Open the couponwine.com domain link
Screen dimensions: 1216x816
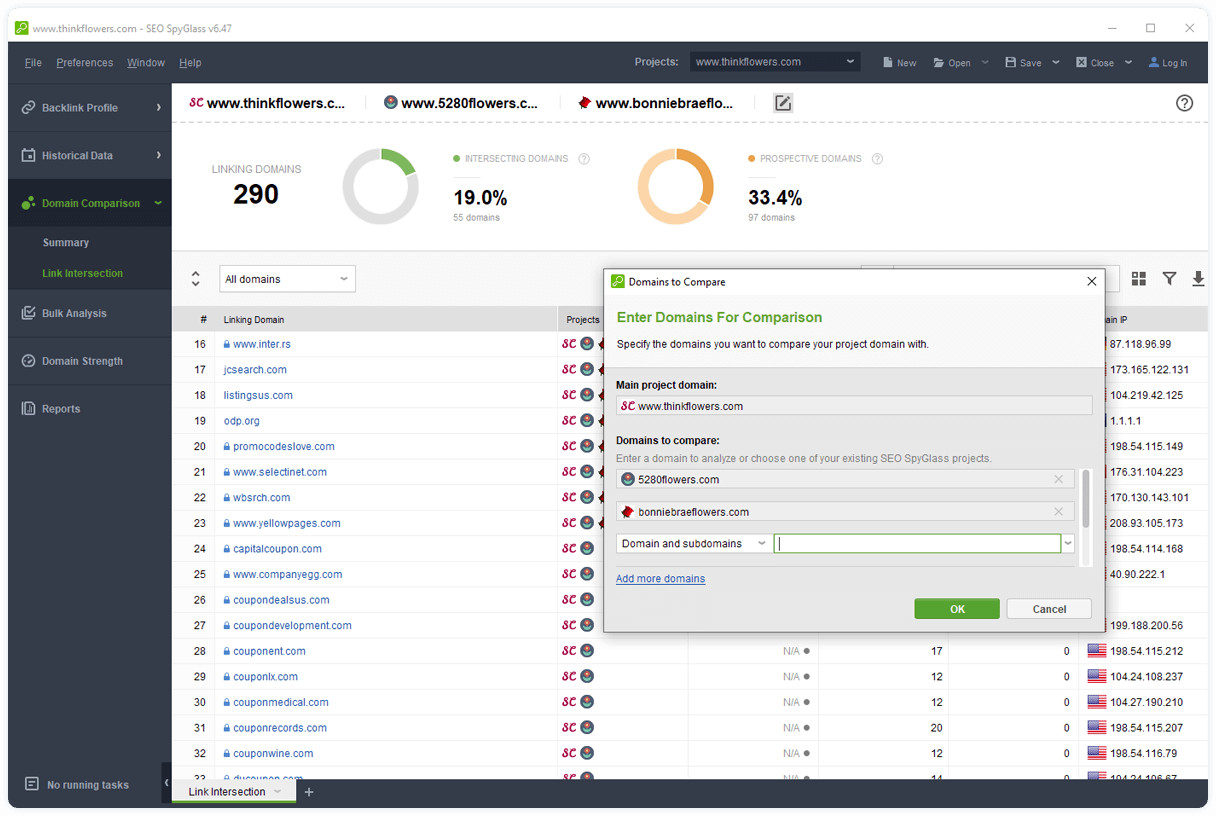[x=273, y=754]
